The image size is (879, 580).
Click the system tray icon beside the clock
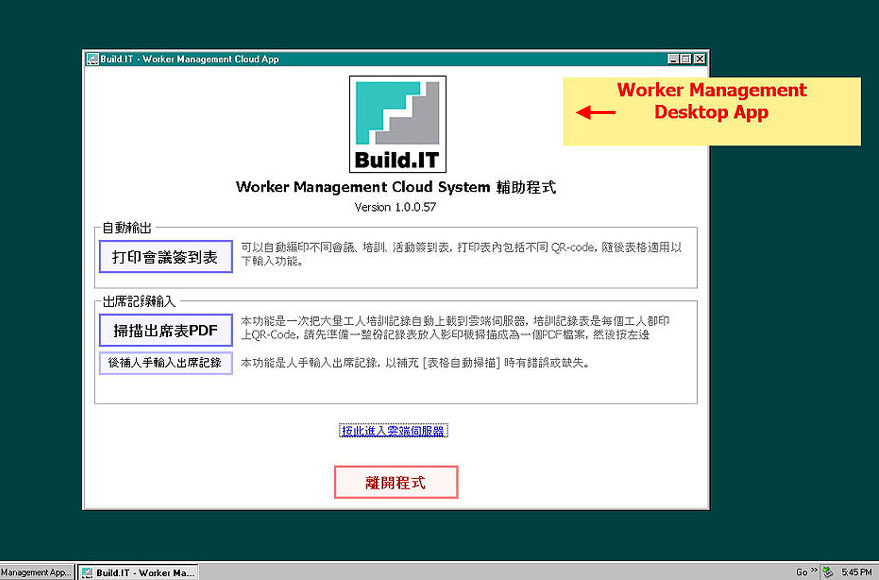pyautogui.click(x=827, y=572)
